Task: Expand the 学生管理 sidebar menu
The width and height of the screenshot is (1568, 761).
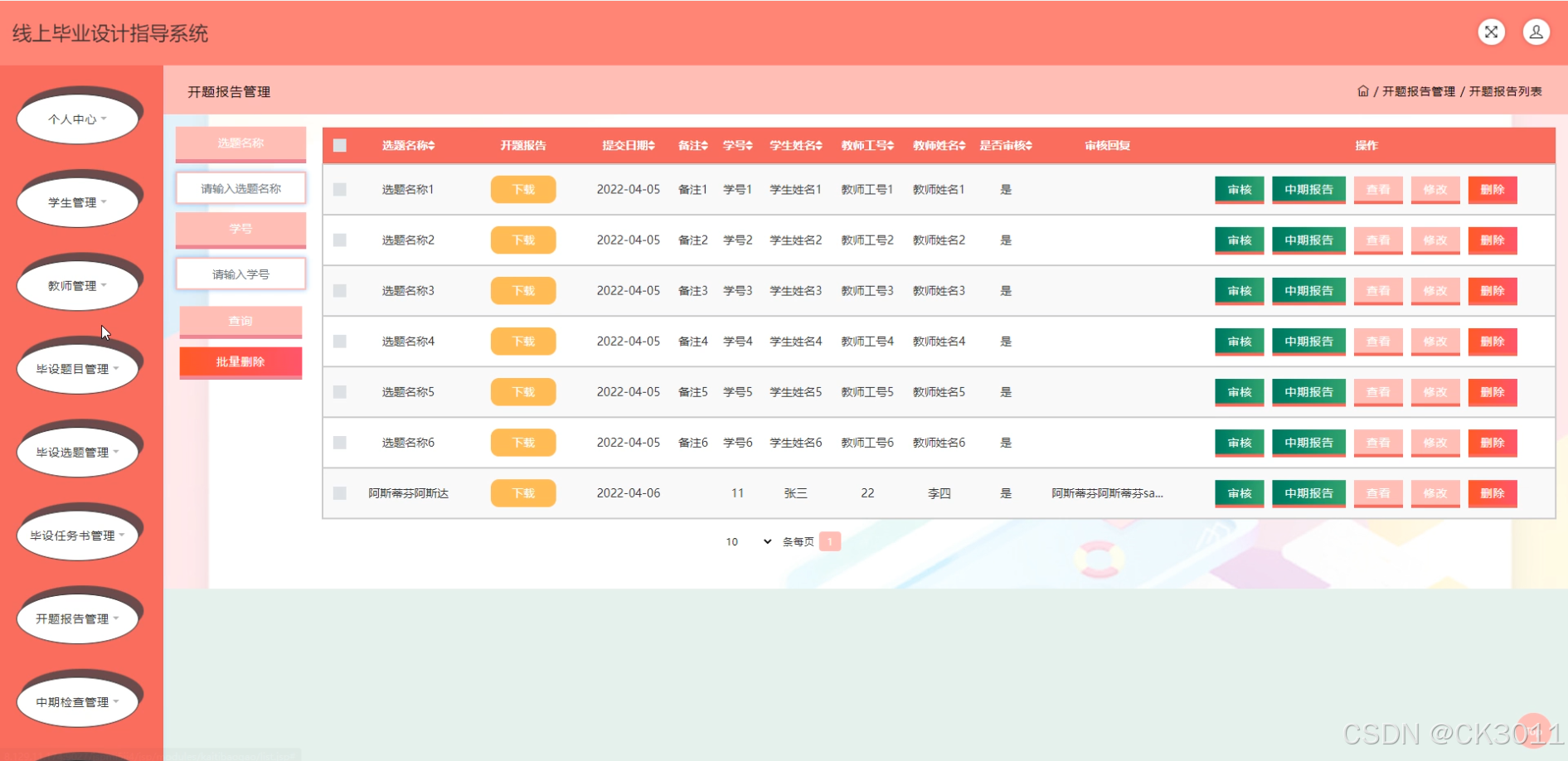Action: [77, 202]
